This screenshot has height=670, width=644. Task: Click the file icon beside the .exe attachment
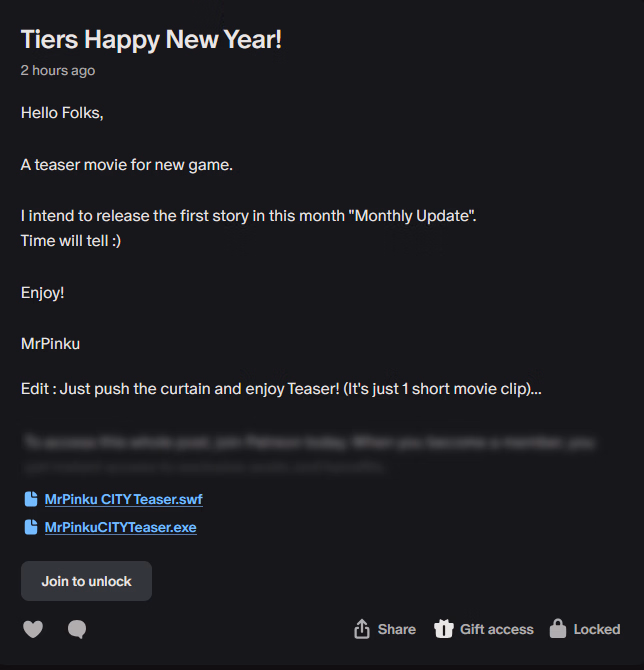click(31, 527)
